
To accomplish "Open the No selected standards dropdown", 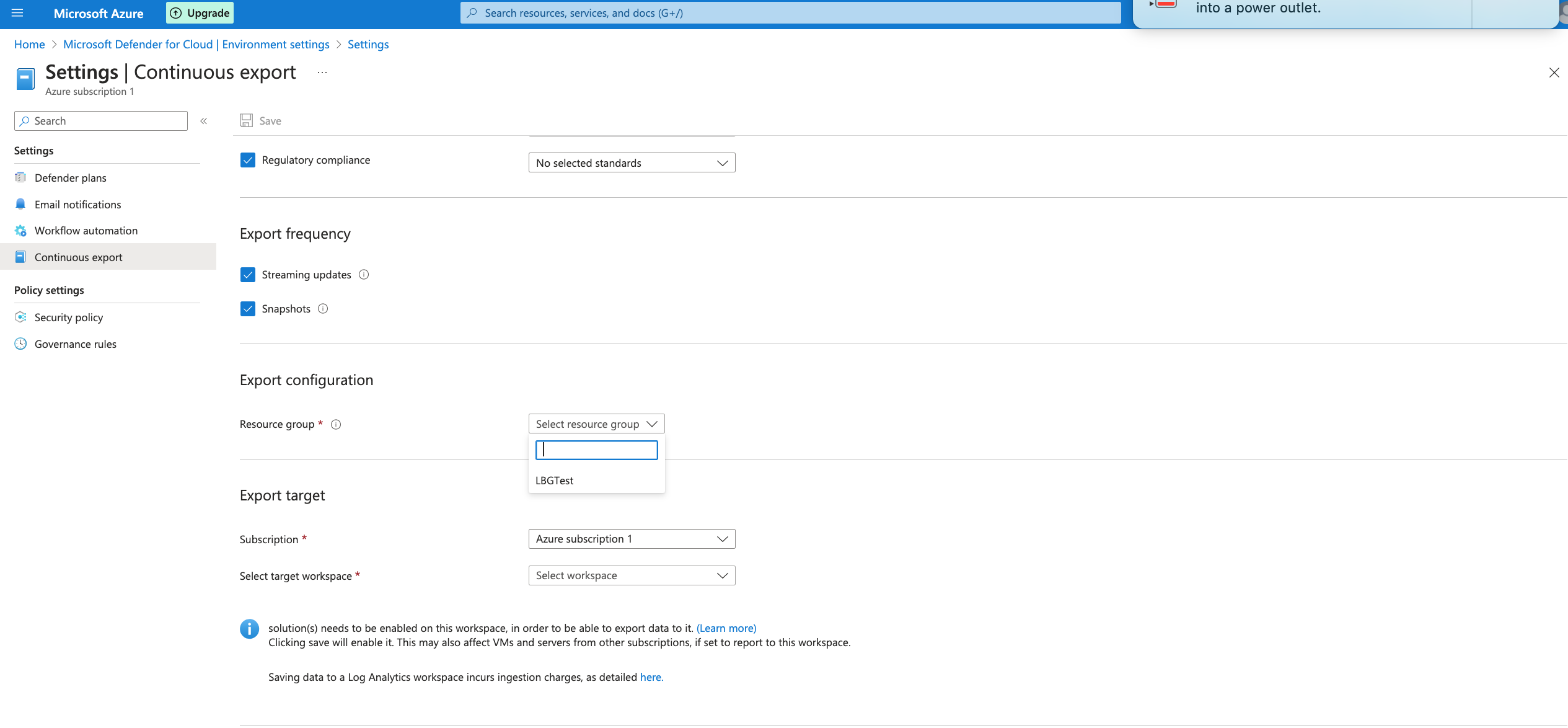I will click(x=632, y=162).
